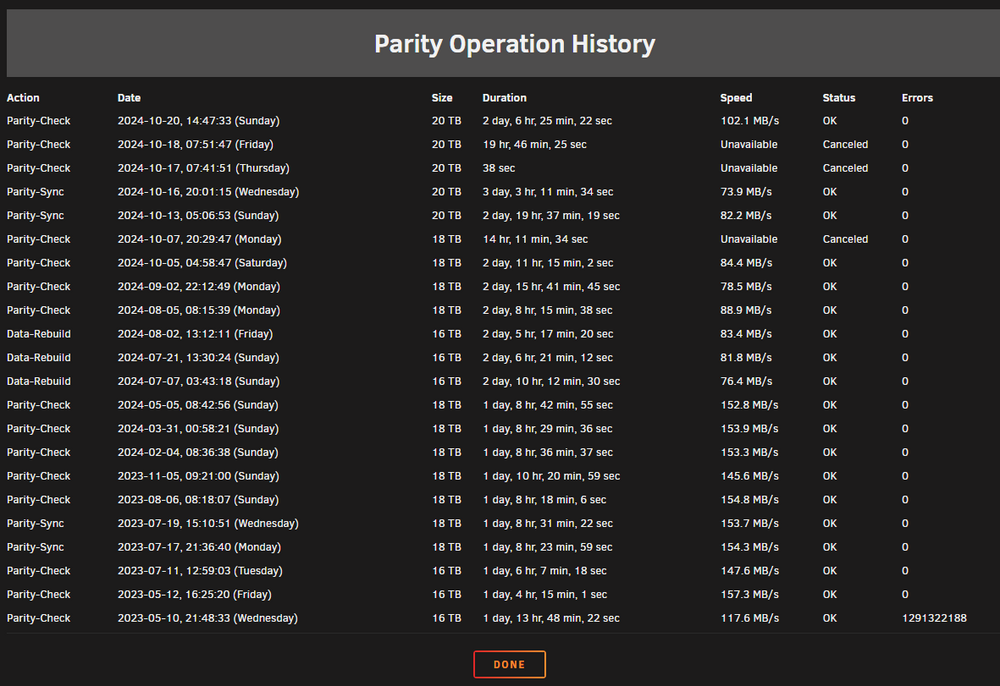Click date 2023-07-11, 12:59:03 (Tuesday)
This screenshot has width=1000, height=686.
(x=200, y=571)
